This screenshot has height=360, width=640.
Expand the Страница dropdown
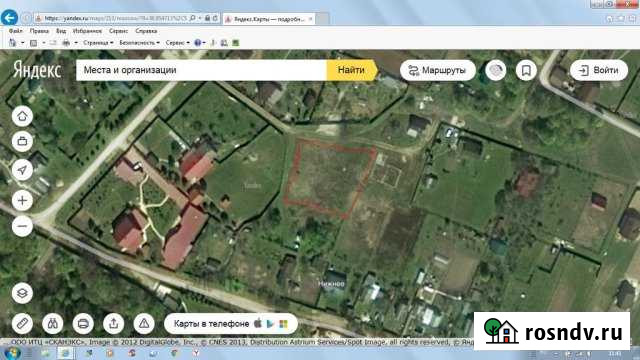[x=98, y=43]
